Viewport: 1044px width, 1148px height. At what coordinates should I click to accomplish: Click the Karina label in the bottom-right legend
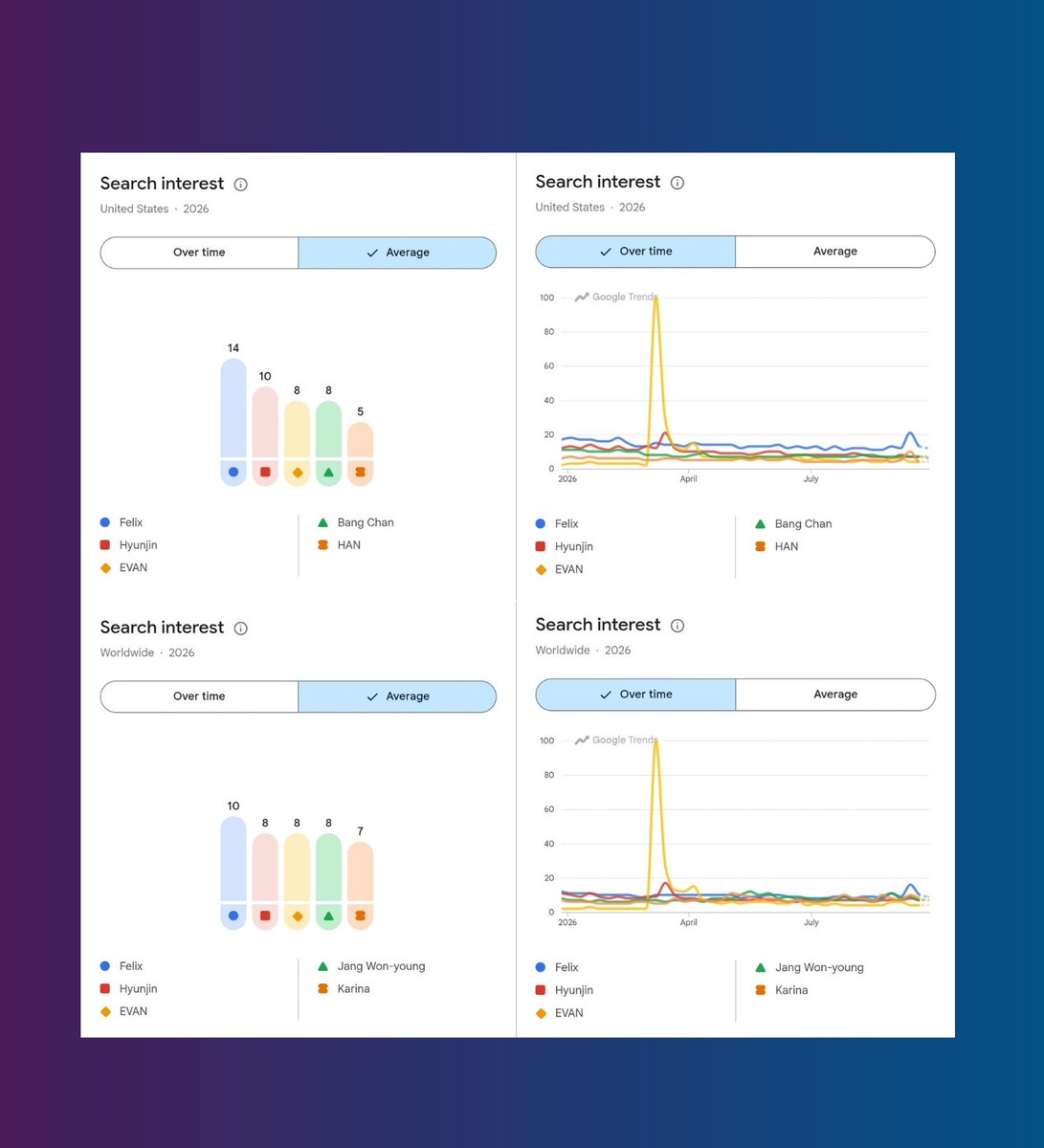[x=791, y=990]
